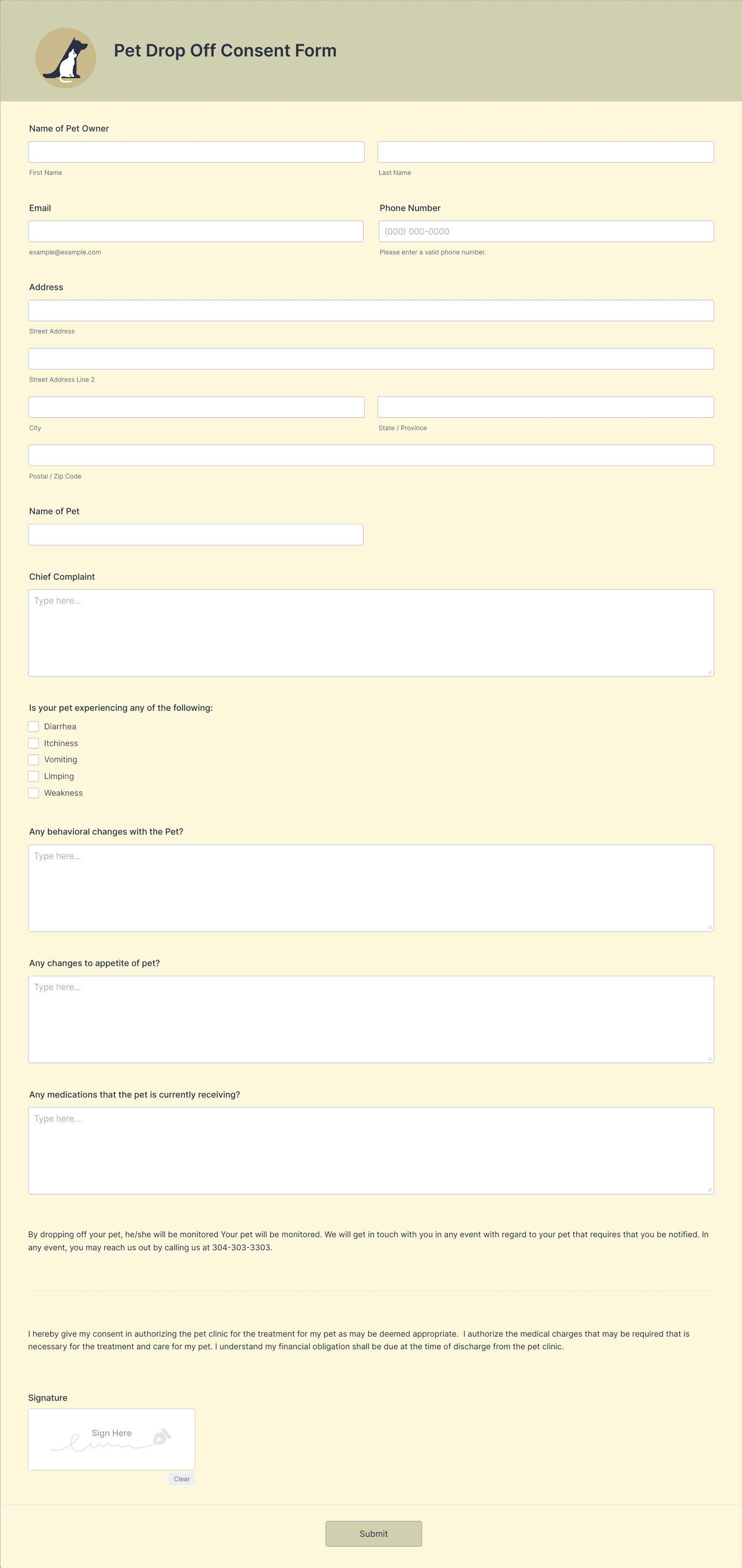Click the Last Name input

click(546, 152)
